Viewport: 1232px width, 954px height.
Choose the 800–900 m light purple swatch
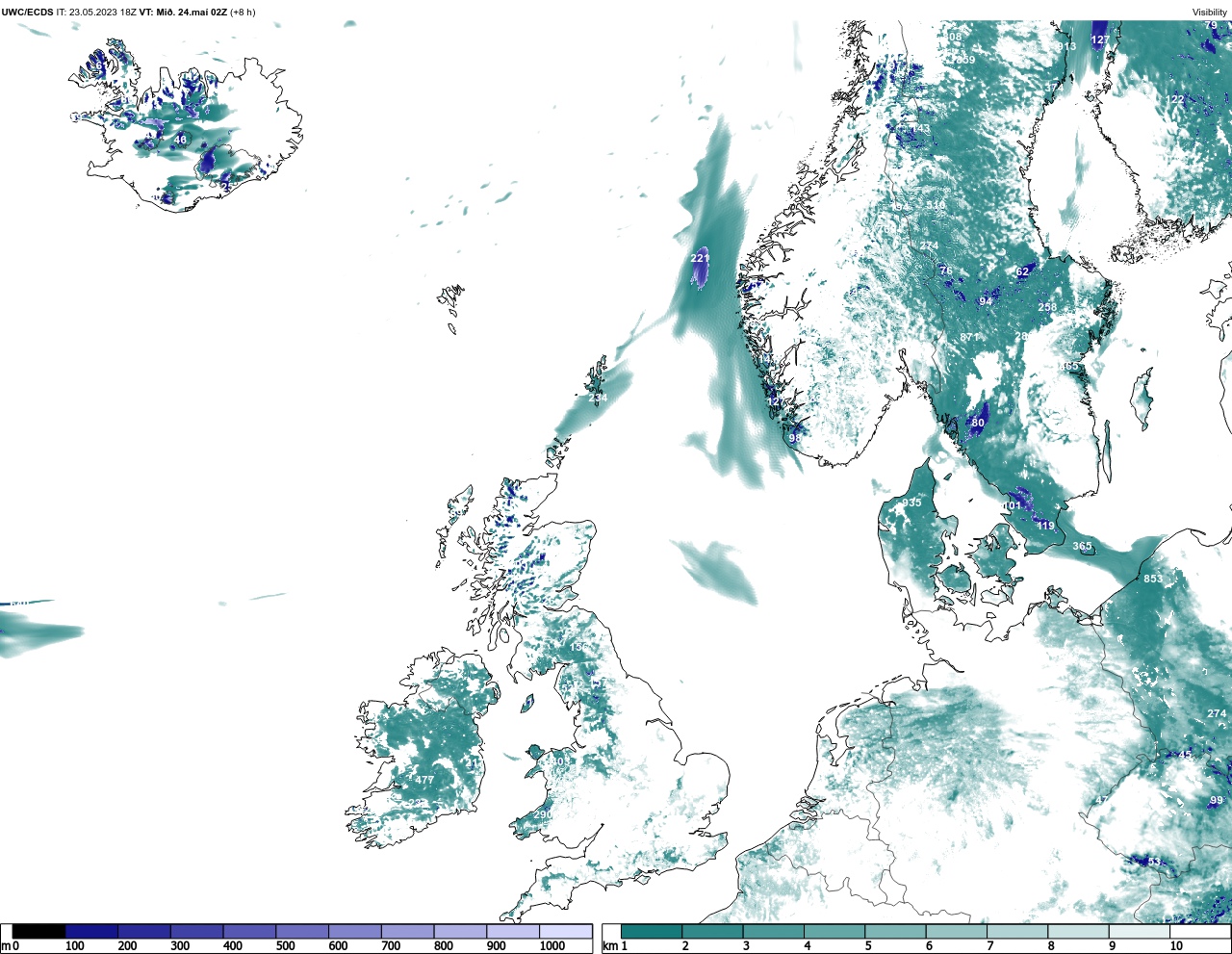click(x=459, y=932)
